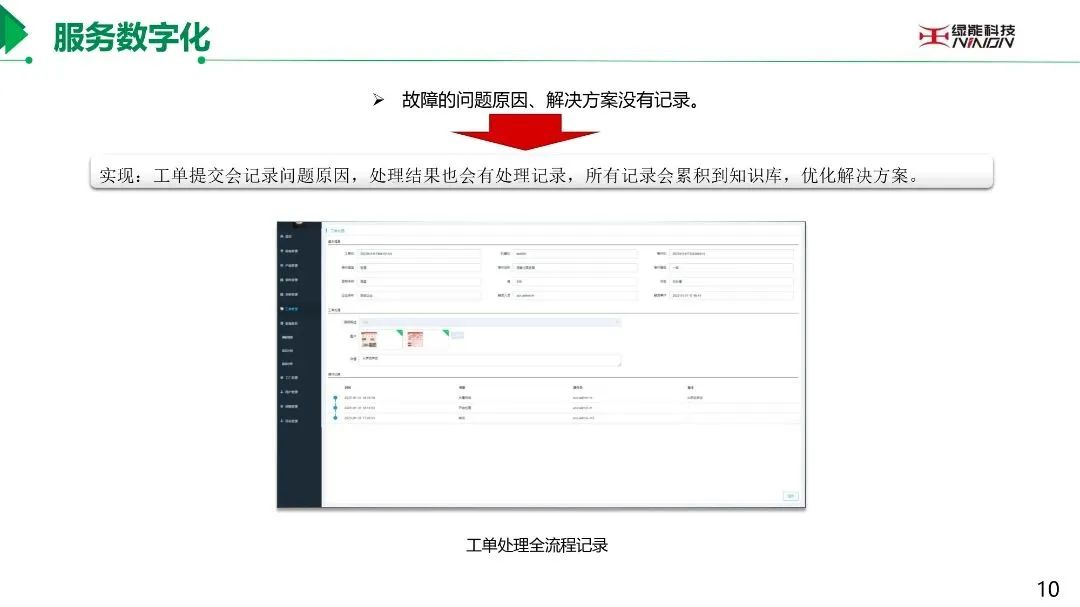
Task: Click the green corner badge on the first thumbnail
Action: [x=398, y=331]
